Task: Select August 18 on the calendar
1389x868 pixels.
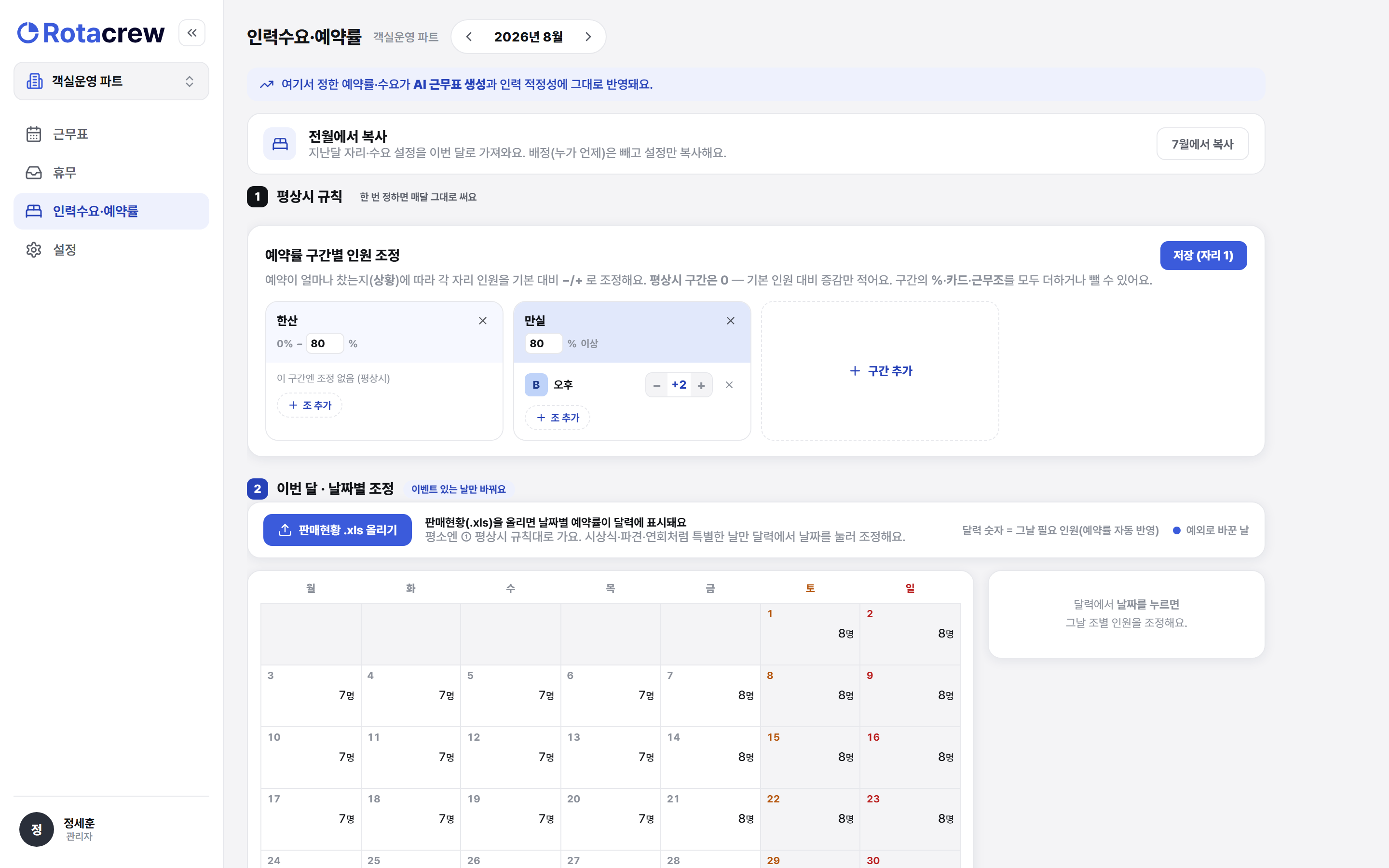Action: [x=410, y=819]
